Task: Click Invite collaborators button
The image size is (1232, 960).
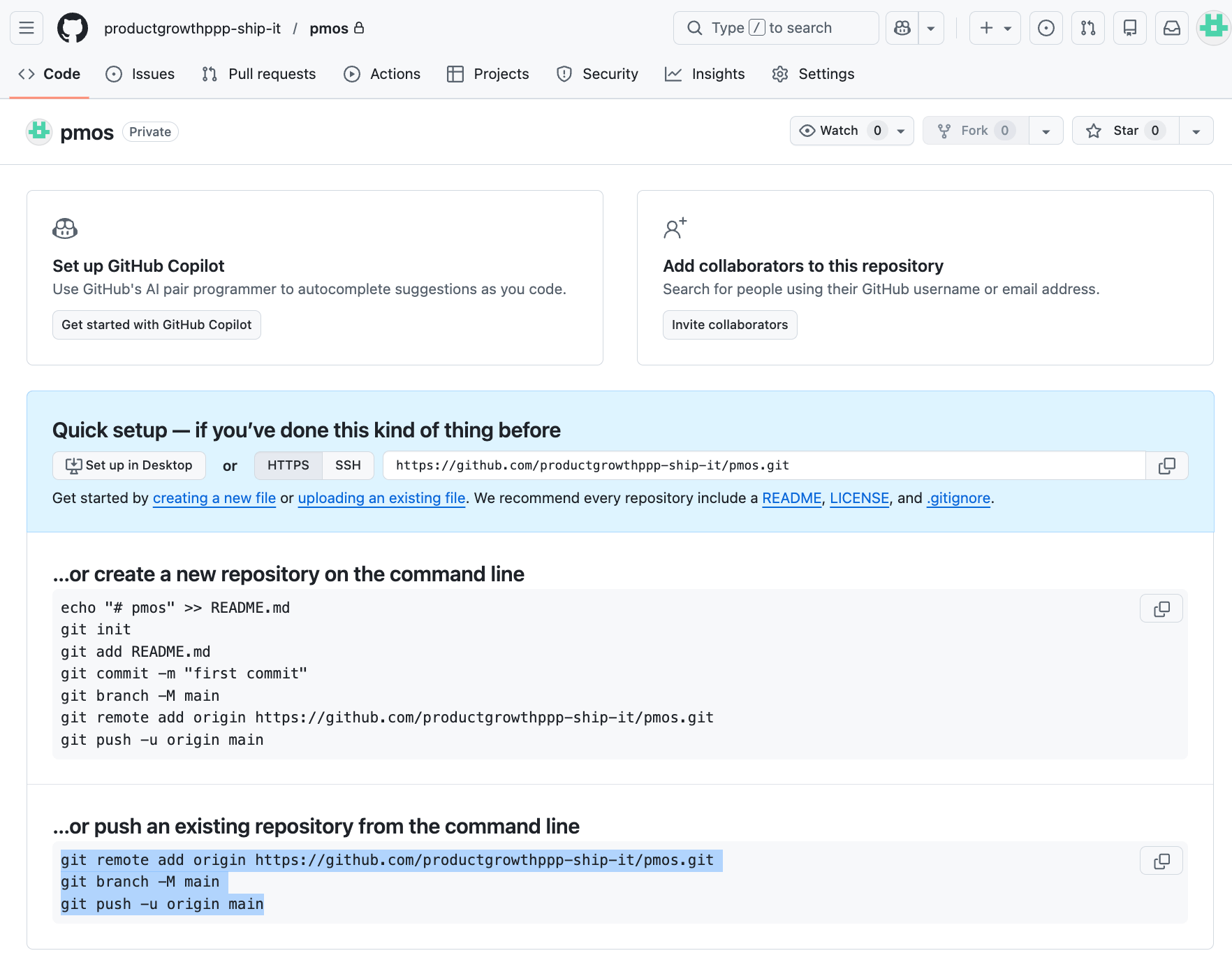Action: point(730,325)
